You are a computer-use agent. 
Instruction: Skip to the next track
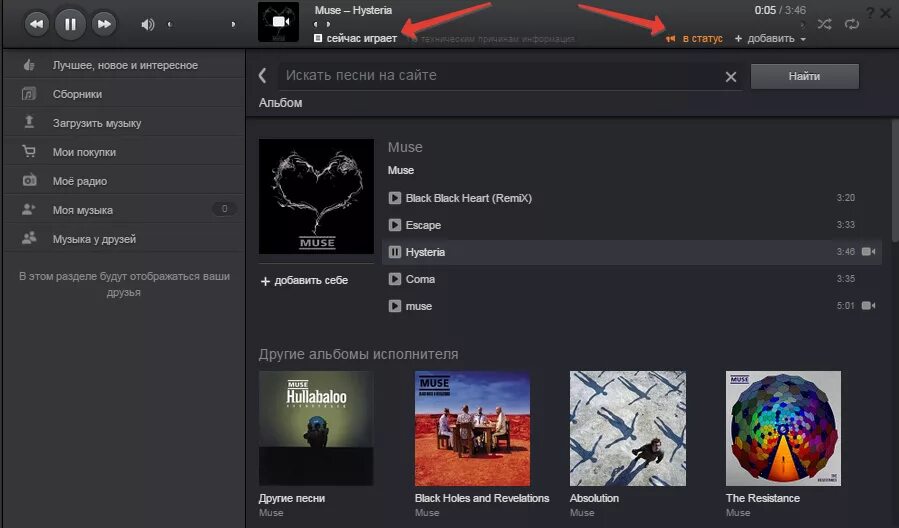point(104,24)
